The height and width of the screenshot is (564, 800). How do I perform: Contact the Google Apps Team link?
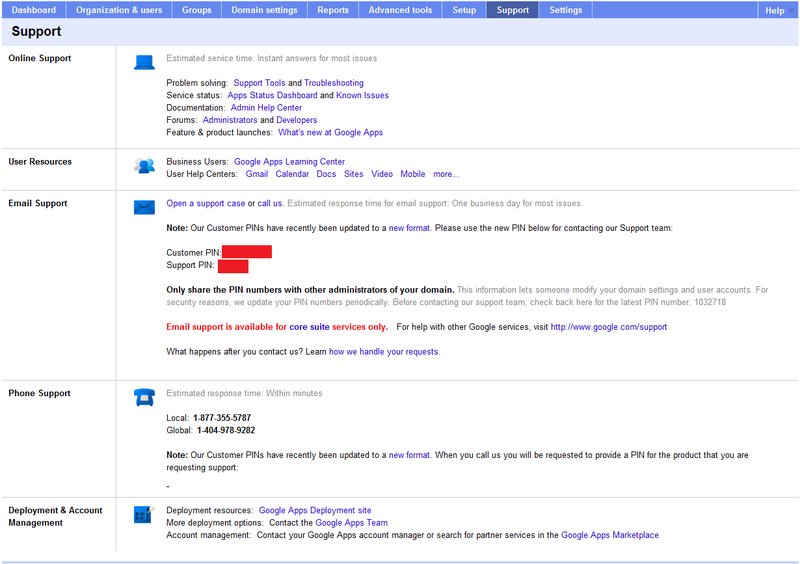(x=352, y=523)
